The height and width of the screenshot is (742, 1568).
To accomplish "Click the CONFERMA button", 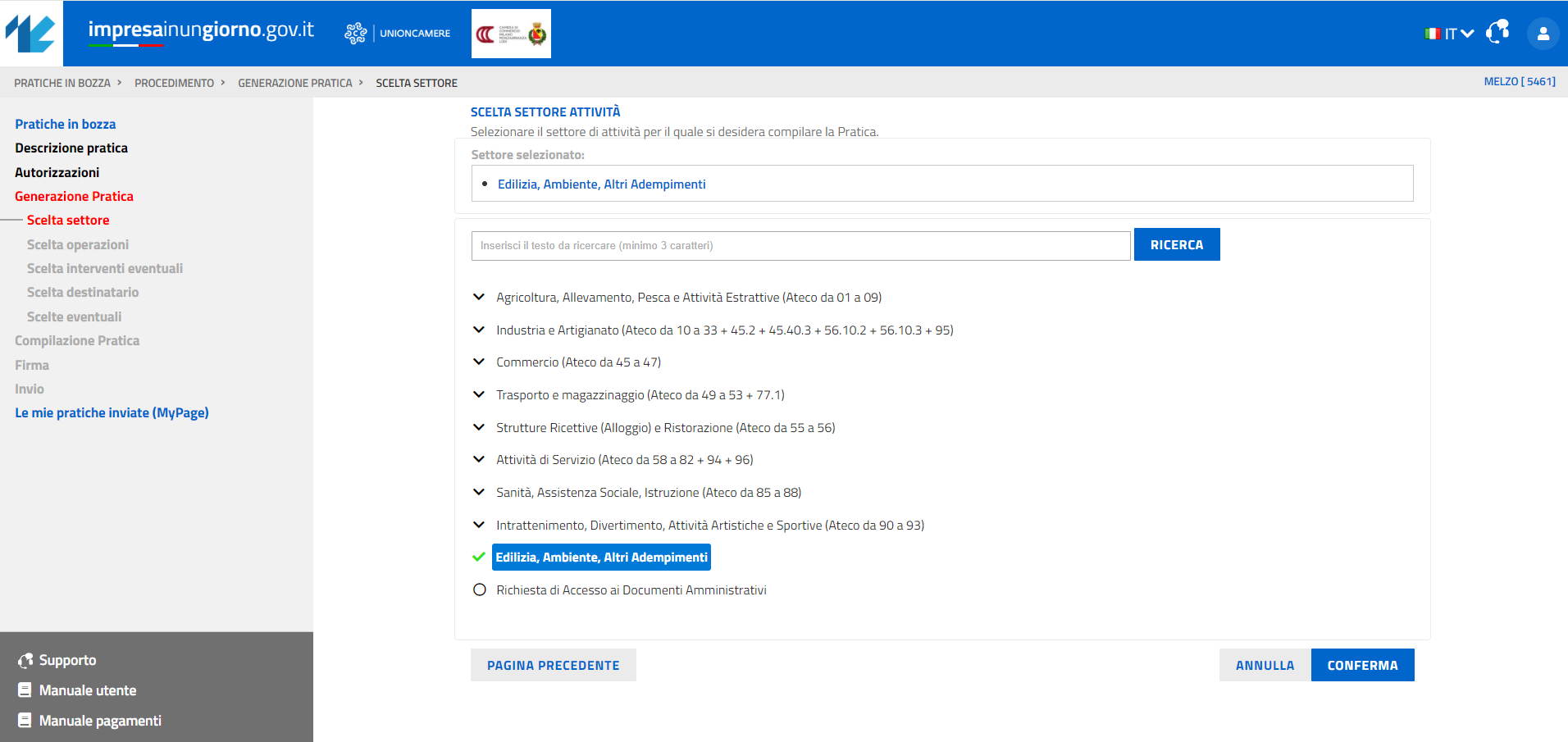I will 1362,665.
